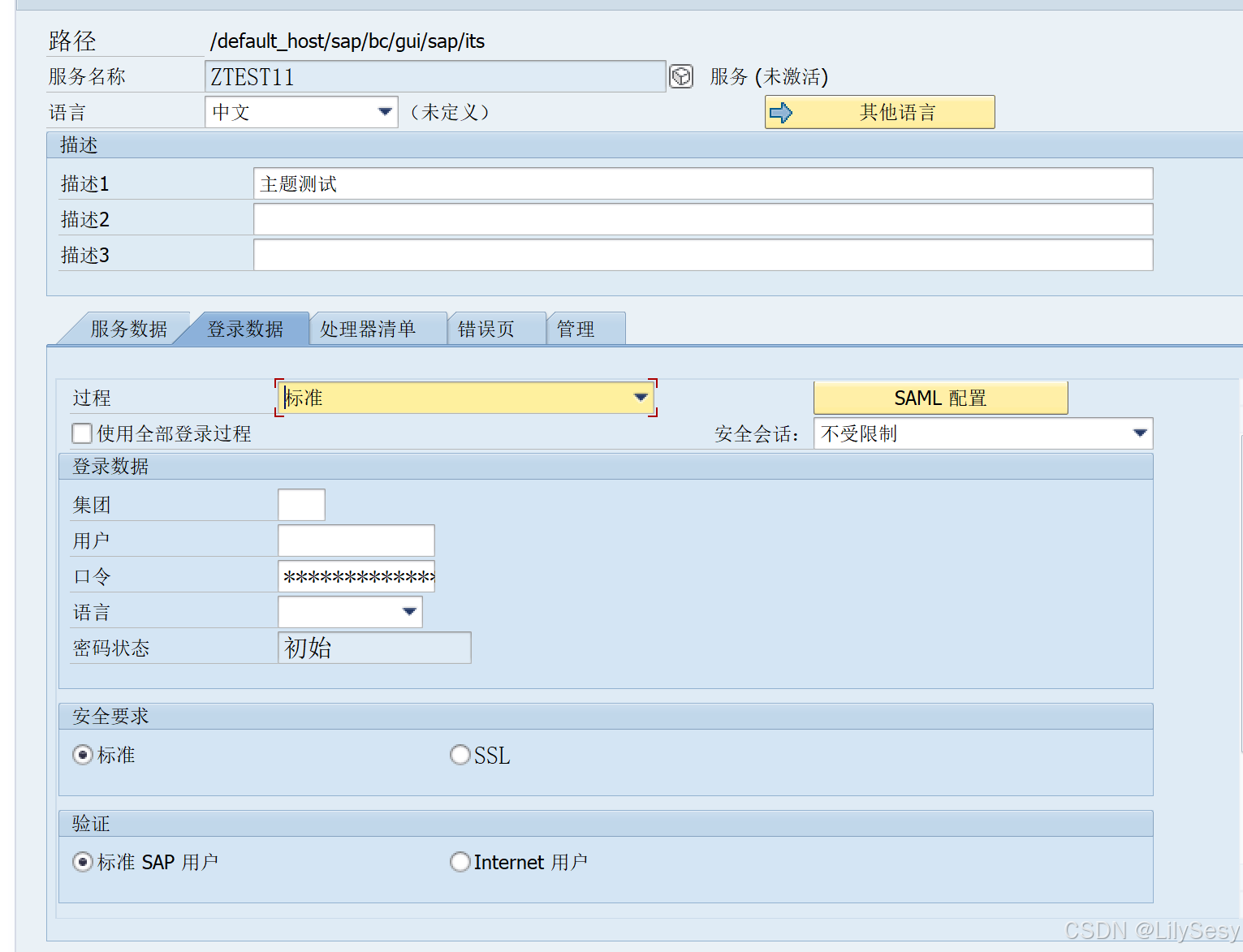The width and height of the screenshot is (1243, 952).
Task: Enable the 使用全部登录过程 checkbox
Action: [x=81, y=433]
